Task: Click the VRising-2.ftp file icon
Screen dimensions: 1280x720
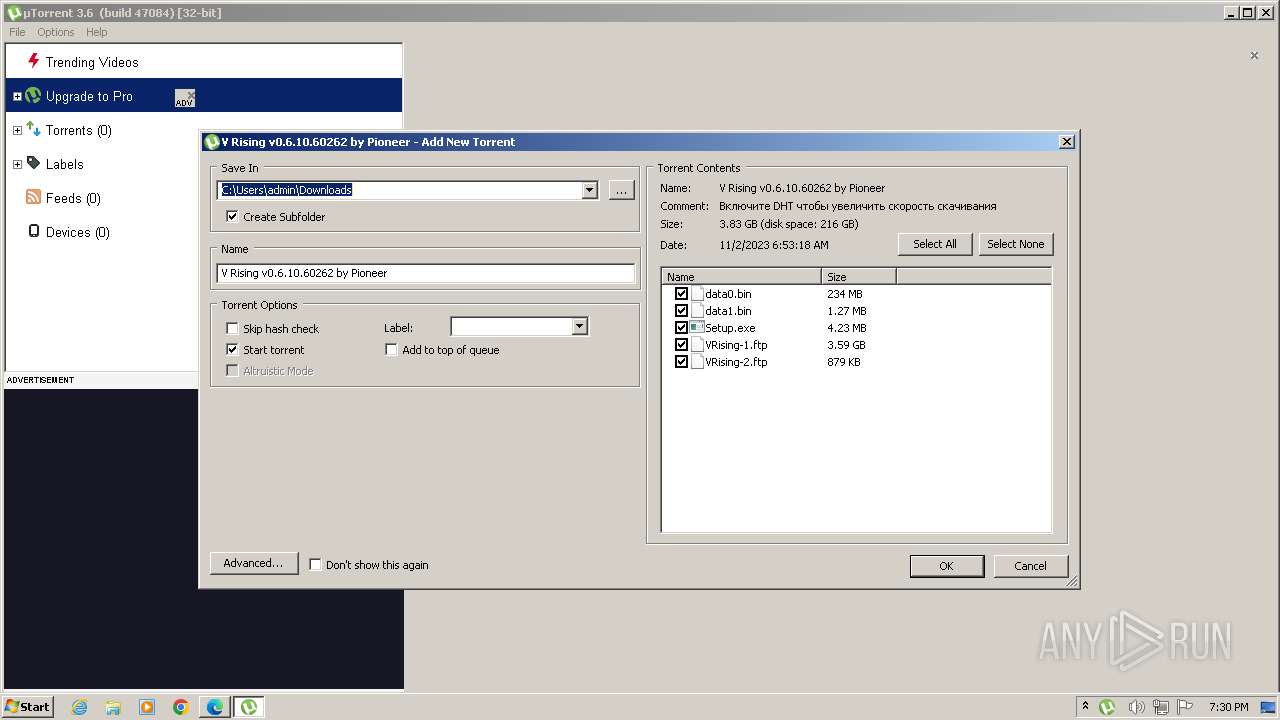Action: point(697,362)
